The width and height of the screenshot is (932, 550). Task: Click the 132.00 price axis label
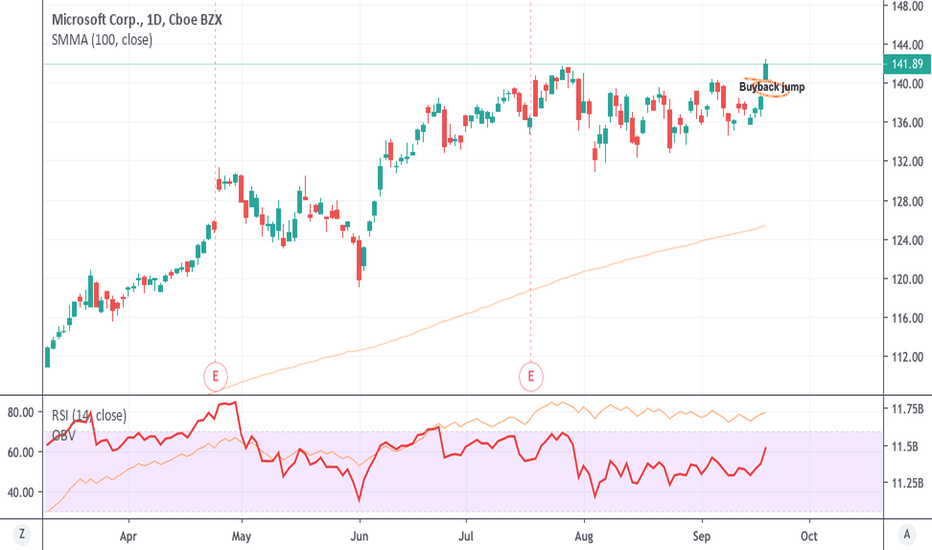(x=907, y=162)
